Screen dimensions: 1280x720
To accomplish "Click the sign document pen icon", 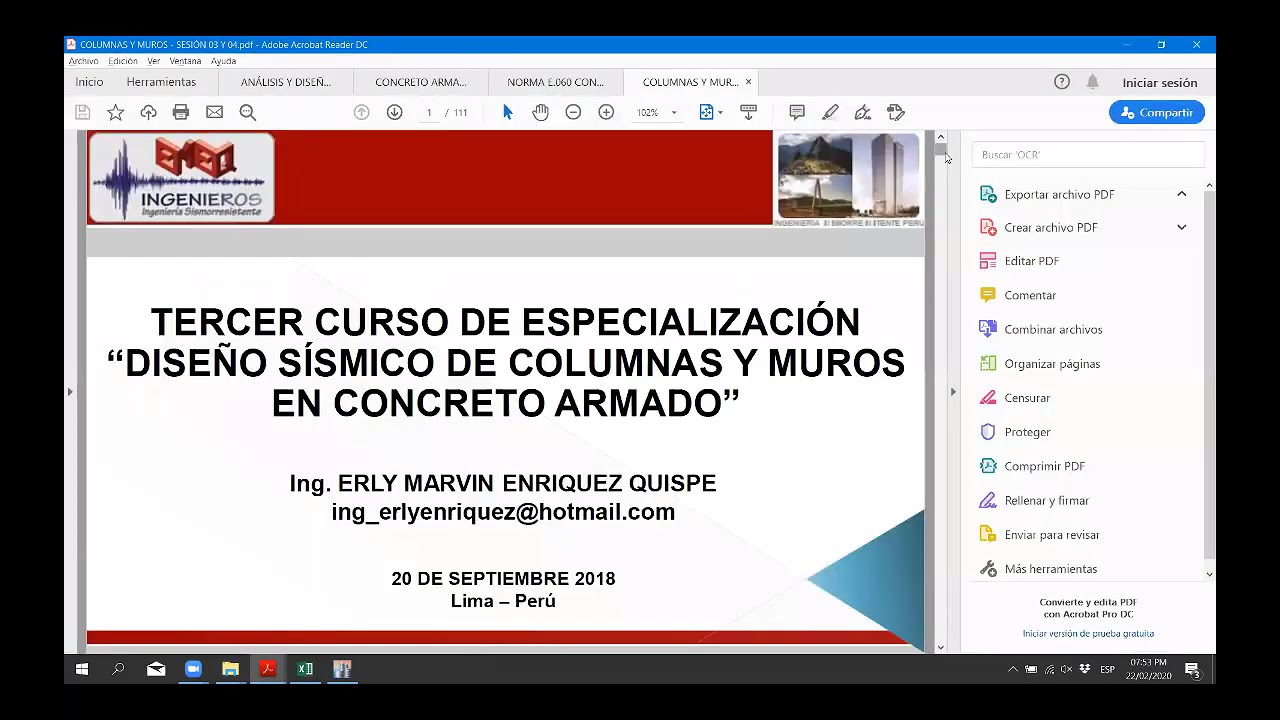I will (863, 113).
